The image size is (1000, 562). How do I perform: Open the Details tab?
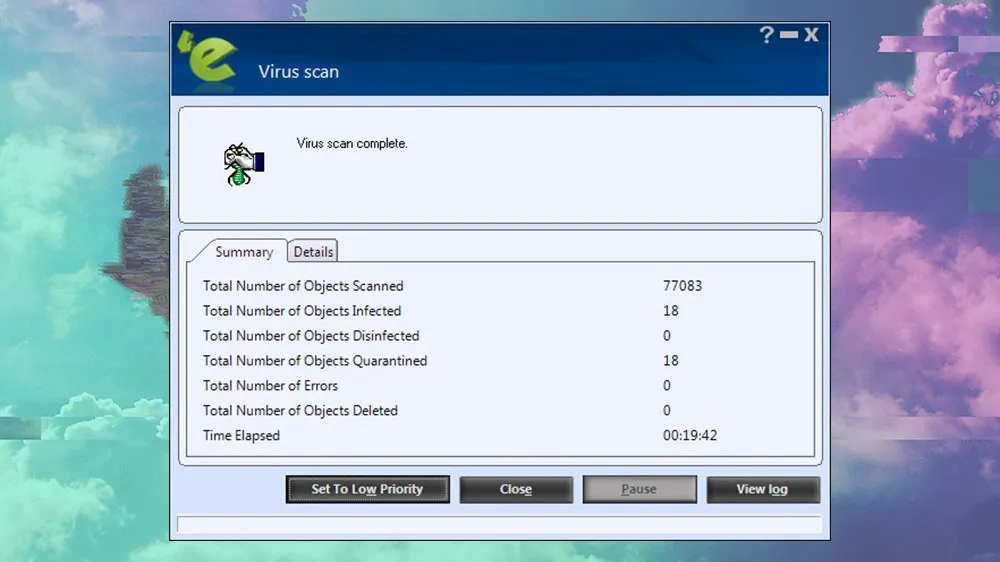pyautogui.click(x=313, y=252)
